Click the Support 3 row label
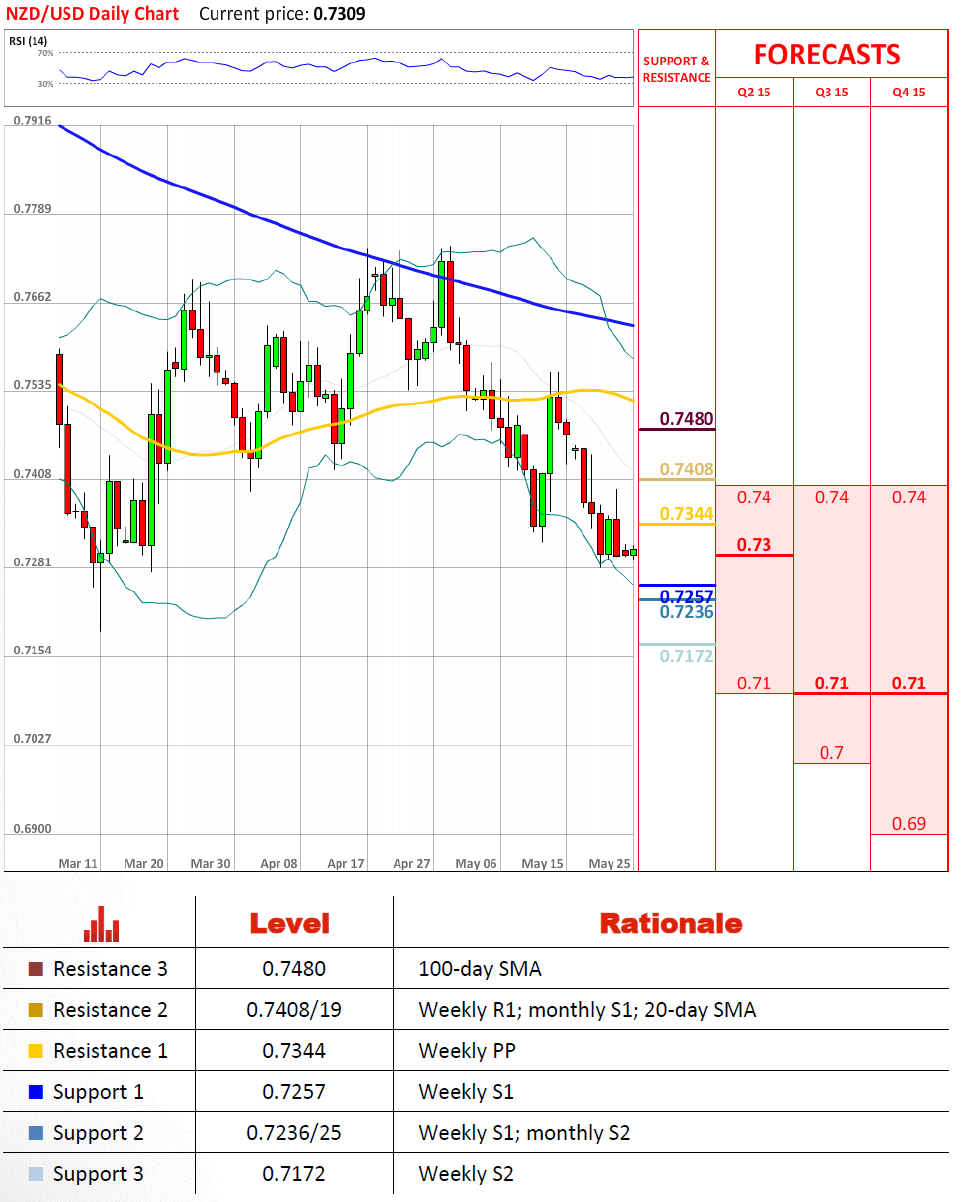967x1202 pixels. pos(98,1174)
